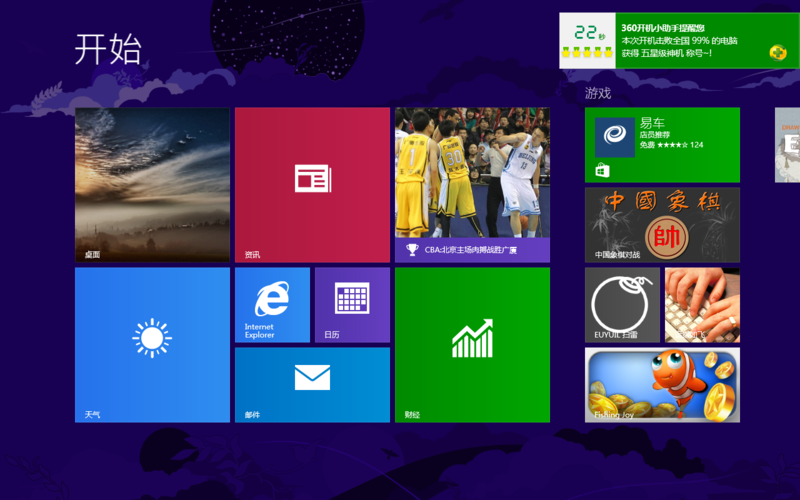This screenshot has width=800, height=500.
Task: Click the 360 shield icon in the notification
Action: (778, 53)
